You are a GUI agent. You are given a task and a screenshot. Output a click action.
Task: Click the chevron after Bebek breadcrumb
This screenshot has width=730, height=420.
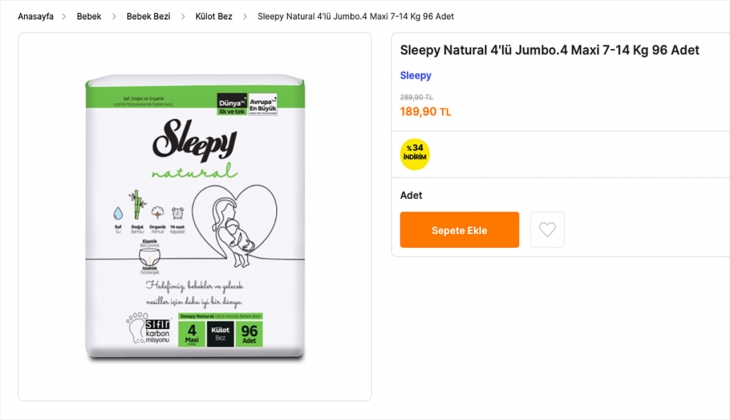(x=113, y=17)
